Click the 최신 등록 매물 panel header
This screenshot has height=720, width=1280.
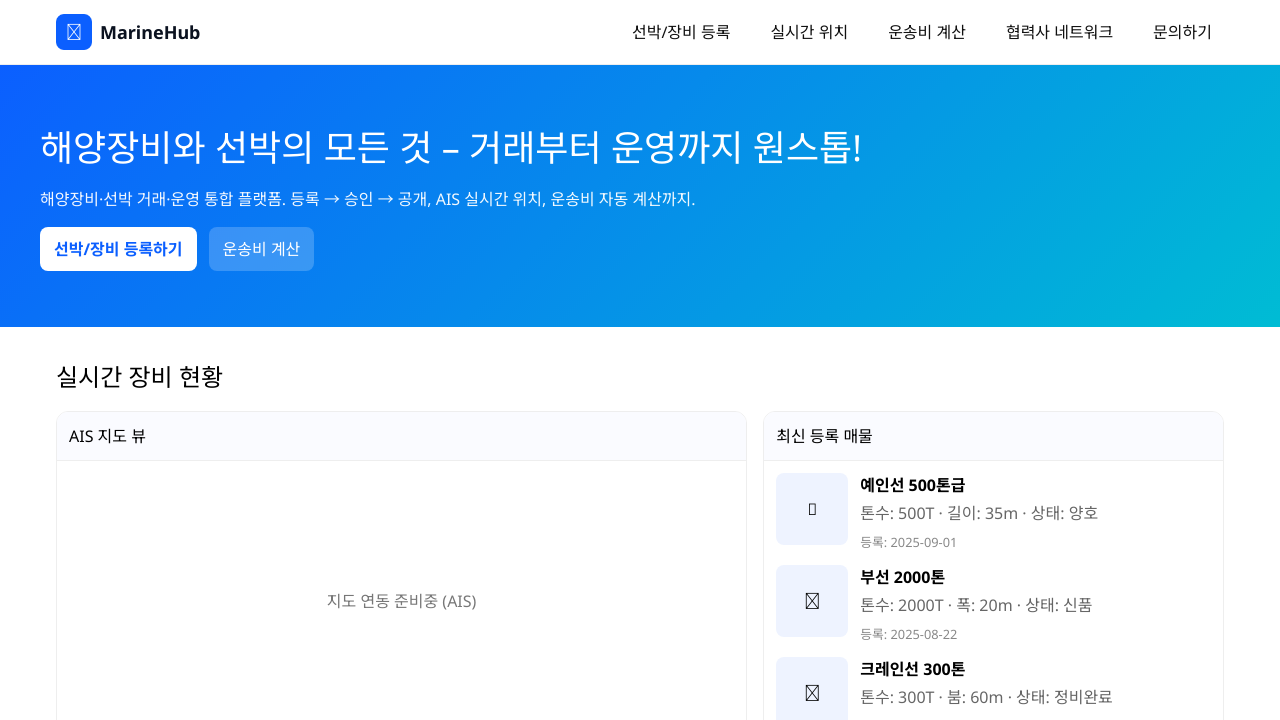(993, 436)
